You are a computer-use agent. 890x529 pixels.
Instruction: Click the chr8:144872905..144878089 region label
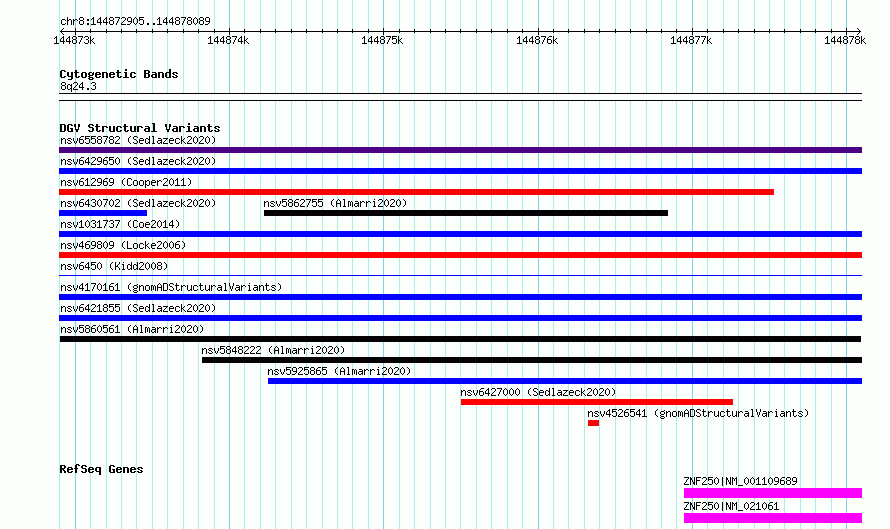(x=135, y=21)
